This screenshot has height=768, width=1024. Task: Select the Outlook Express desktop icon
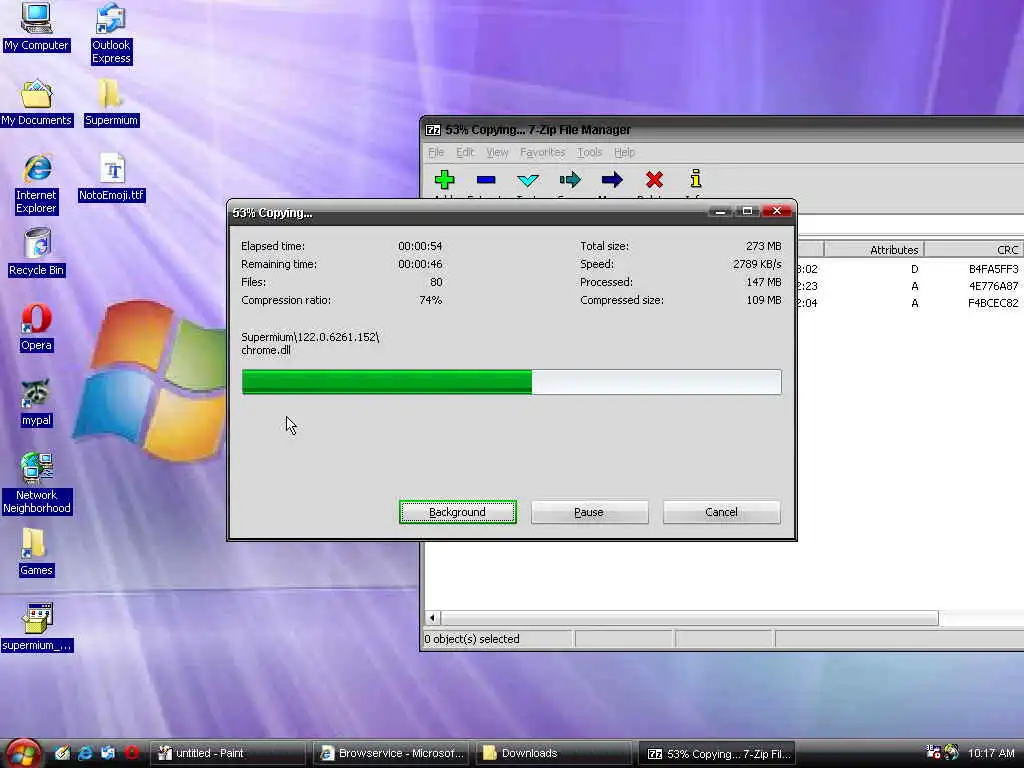111,33
